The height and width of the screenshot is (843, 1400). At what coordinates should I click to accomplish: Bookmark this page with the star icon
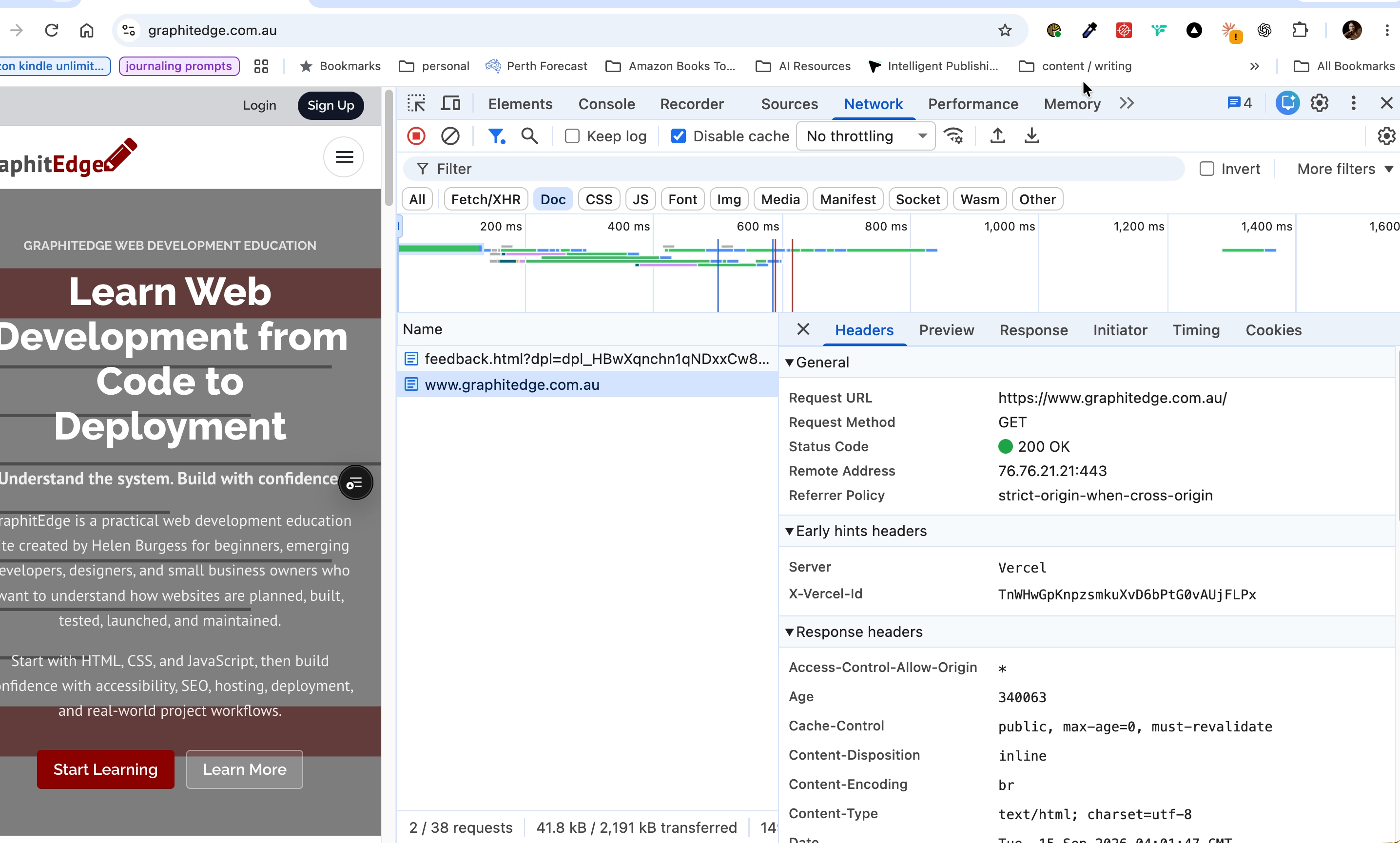click(1005, 30)
